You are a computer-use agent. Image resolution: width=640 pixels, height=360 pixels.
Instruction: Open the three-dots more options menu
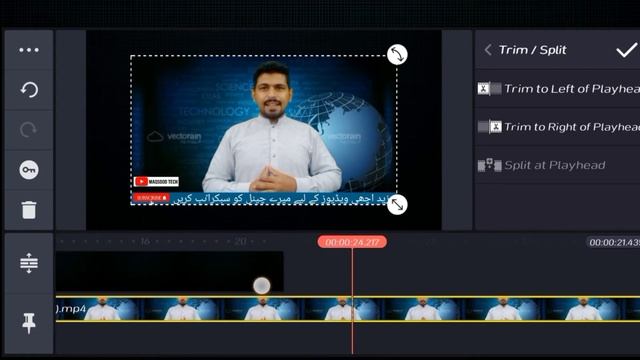(29, 50)
